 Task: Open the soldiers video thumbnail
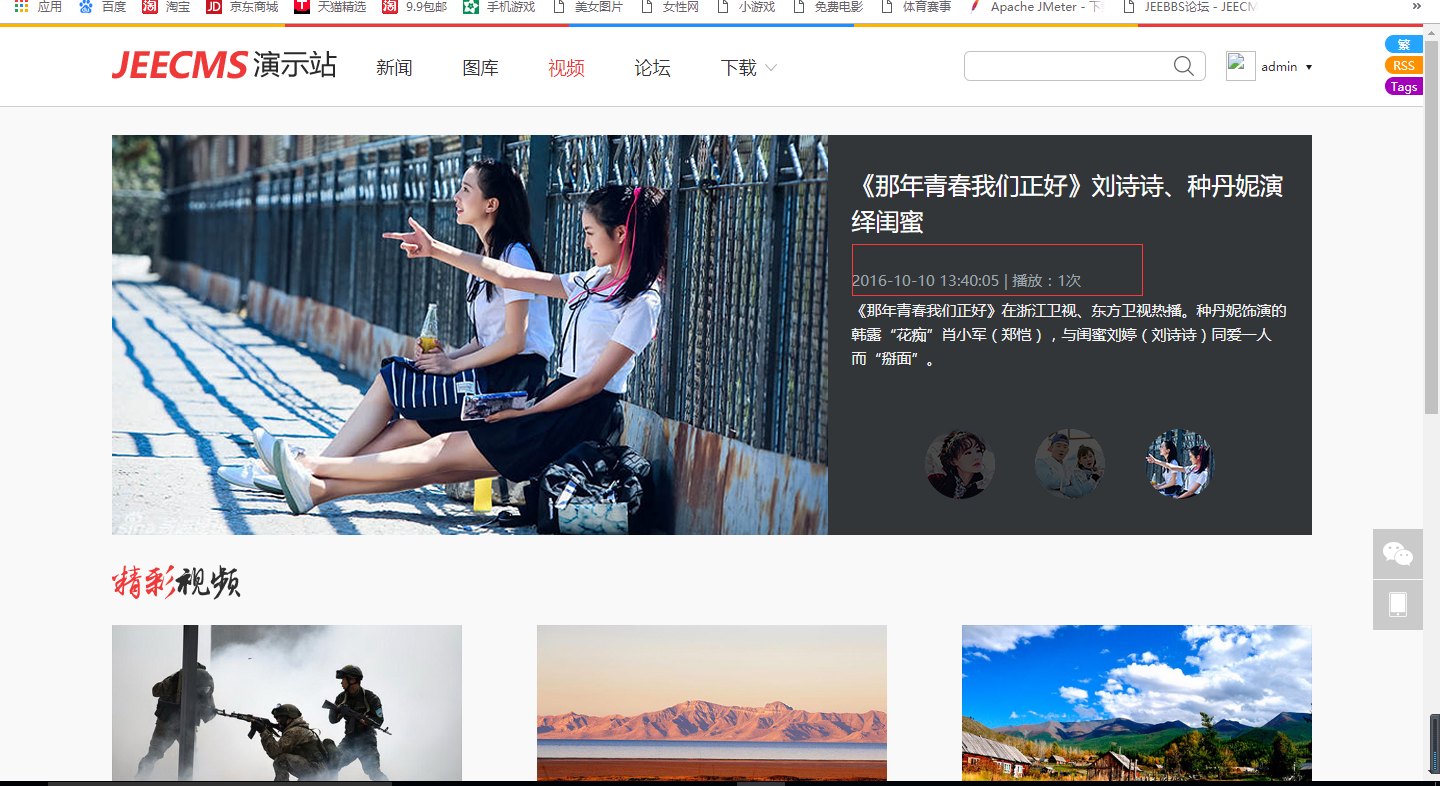coord(287,703)
